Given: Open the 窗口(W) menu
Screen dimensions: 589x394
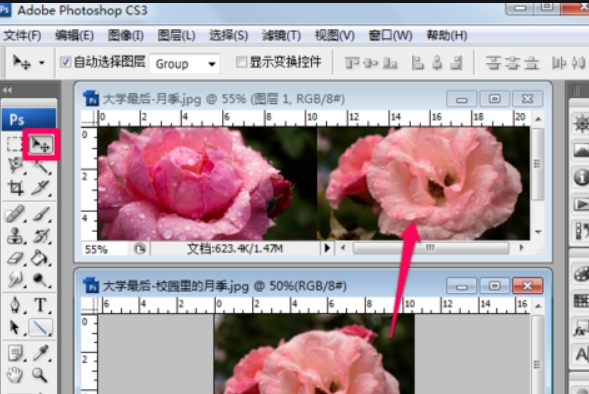Looking at the screenshot, I should [x=390, y=36].
